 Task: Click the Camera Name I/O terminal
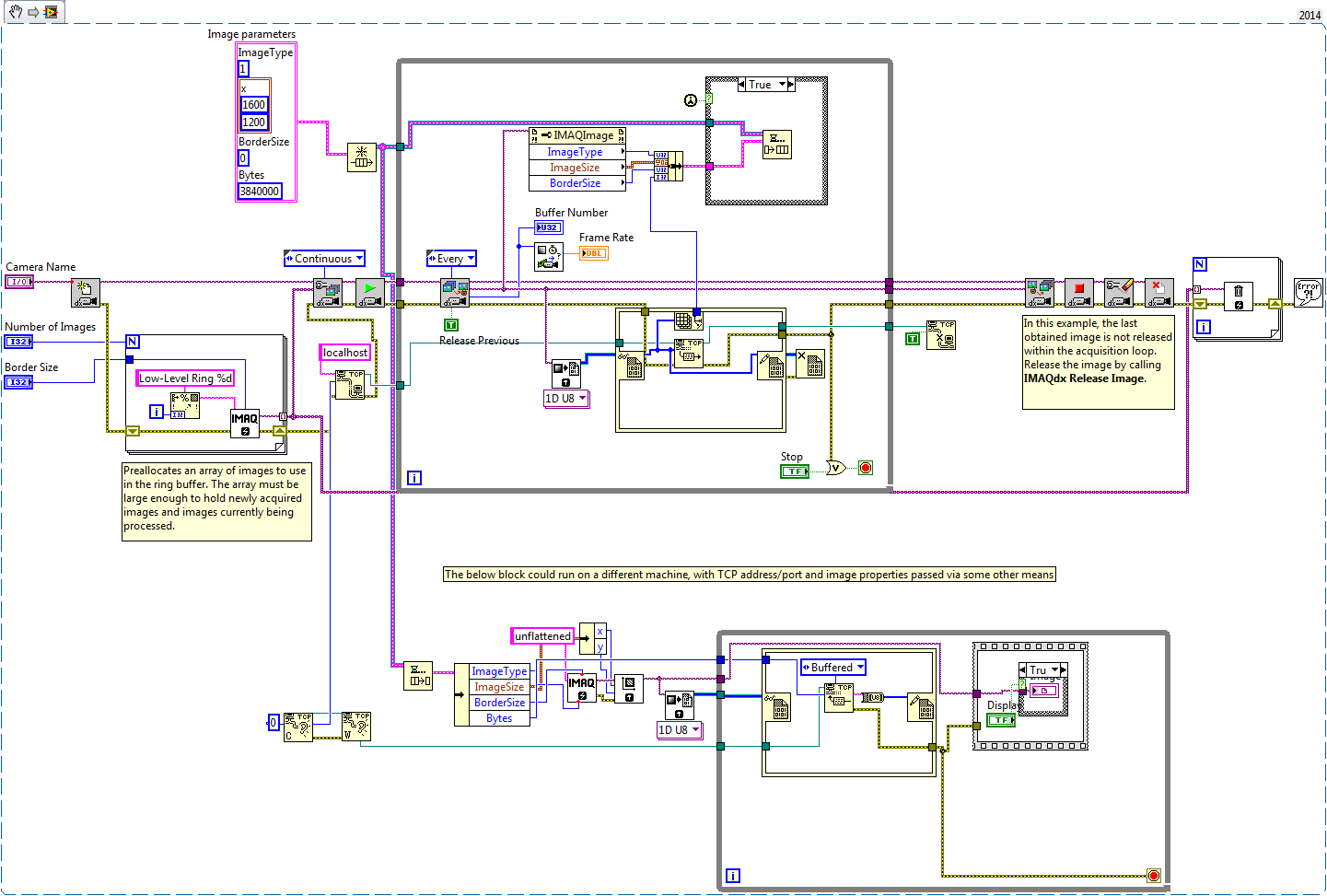coord(19,282)
